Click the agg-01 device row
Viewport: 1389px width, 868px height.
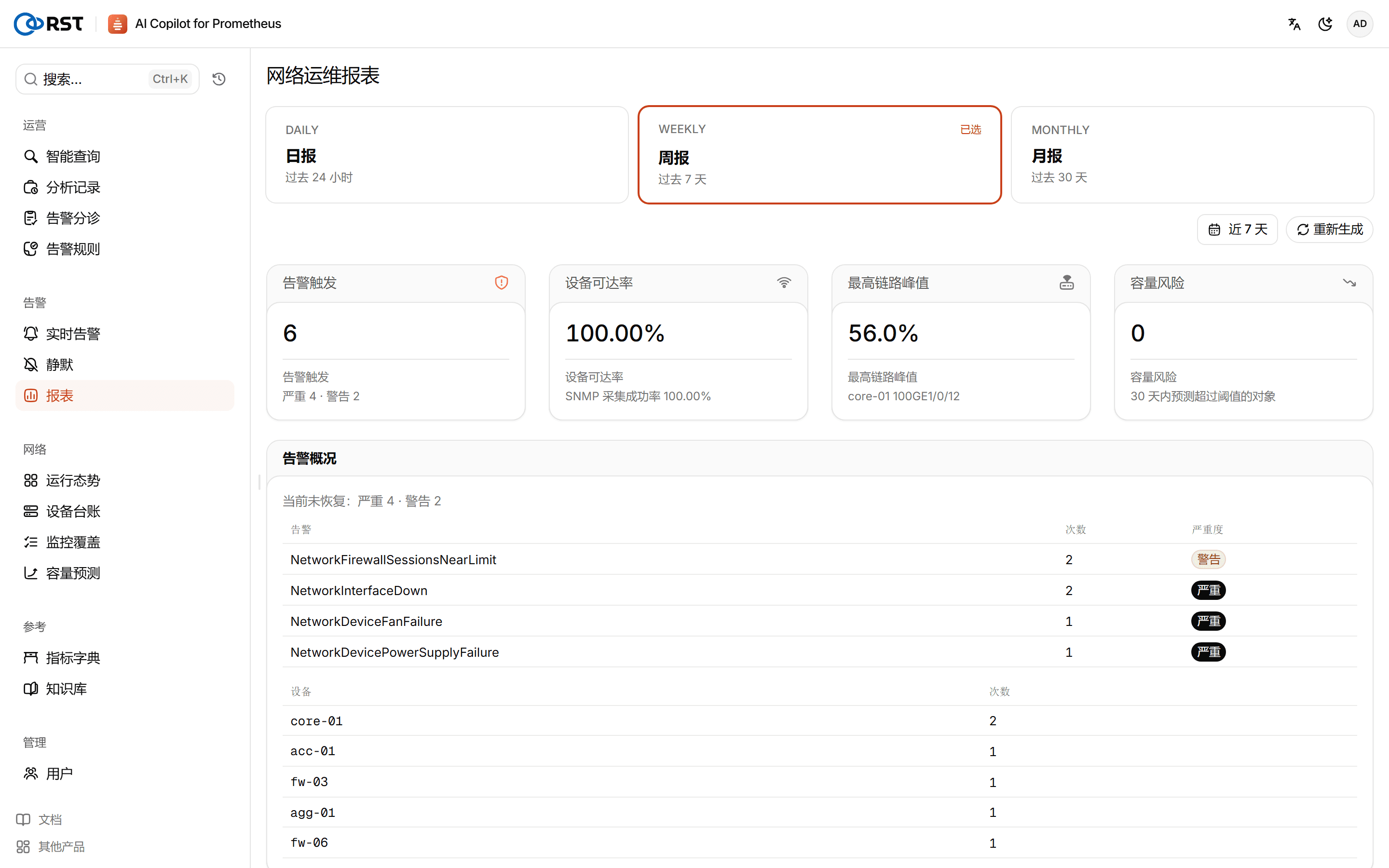click(x=819, y=813)
